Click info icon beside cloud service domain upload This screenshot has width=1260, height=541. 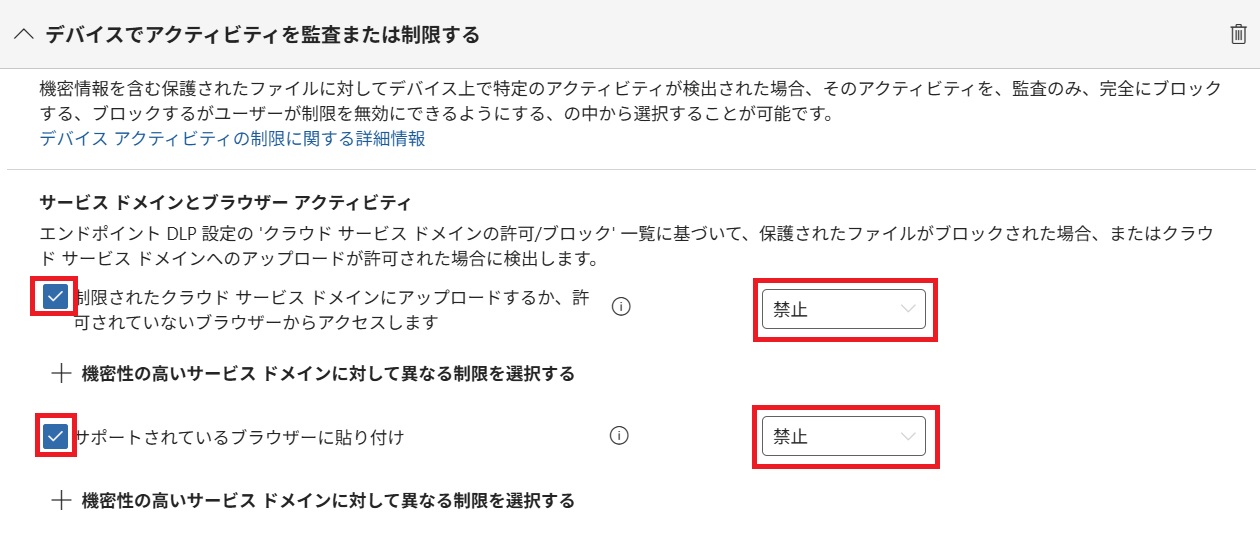[620, 308]
